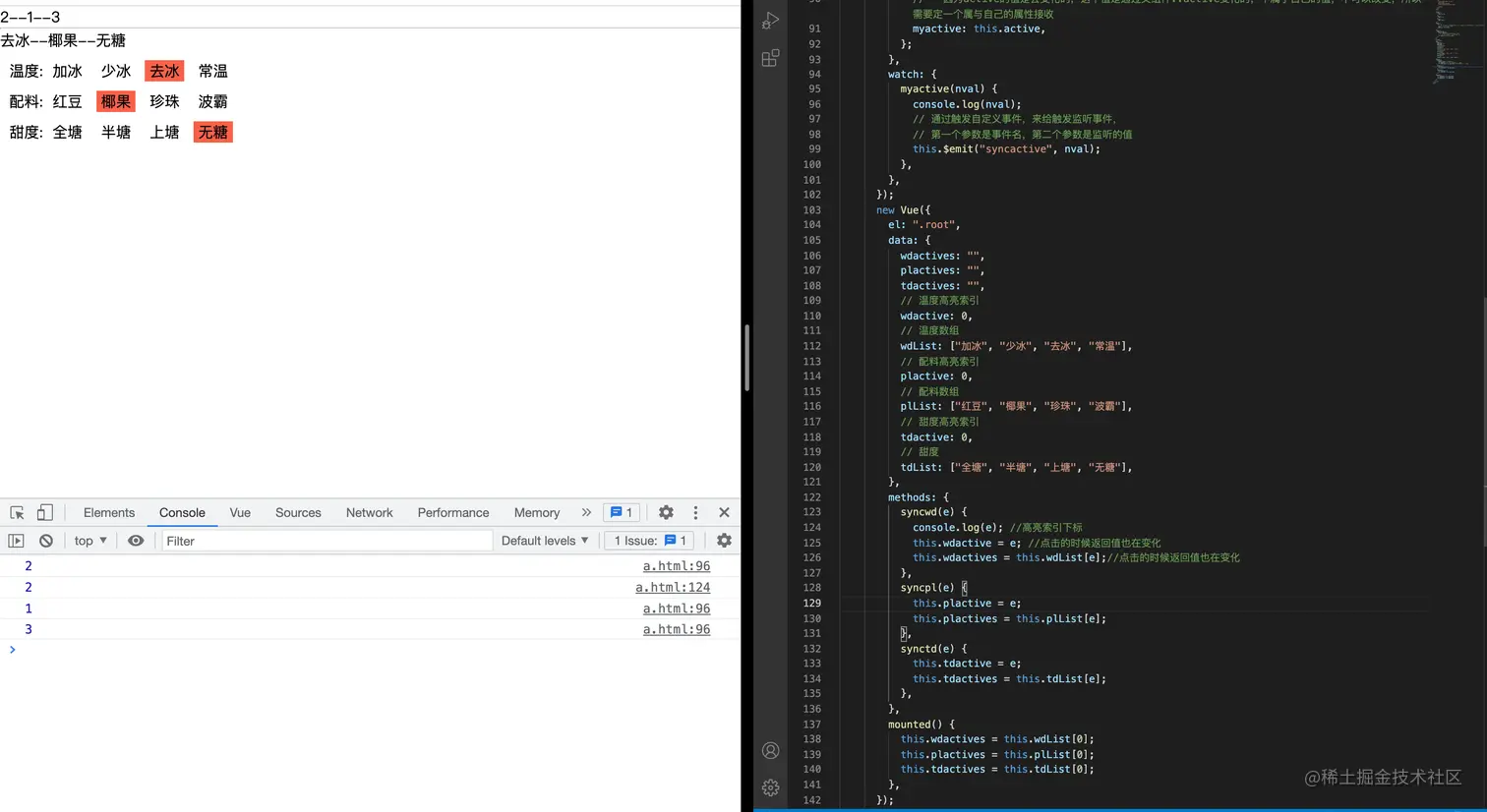Click the 配料: label
The width and height of the screenshot is (1487, 812).
[26, 101]
